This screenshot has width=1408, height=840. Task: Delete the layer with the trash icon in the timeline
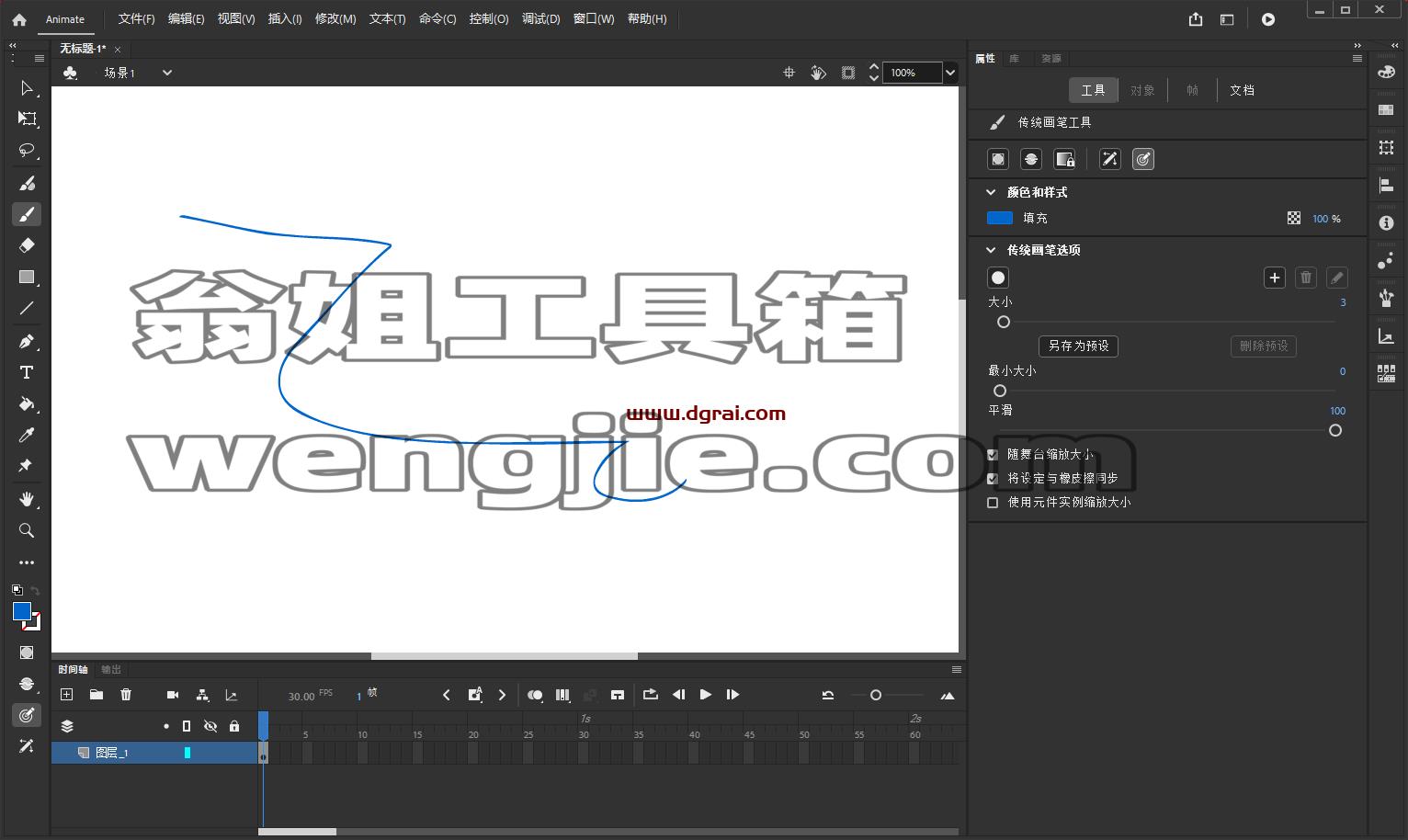coord(126,695)
